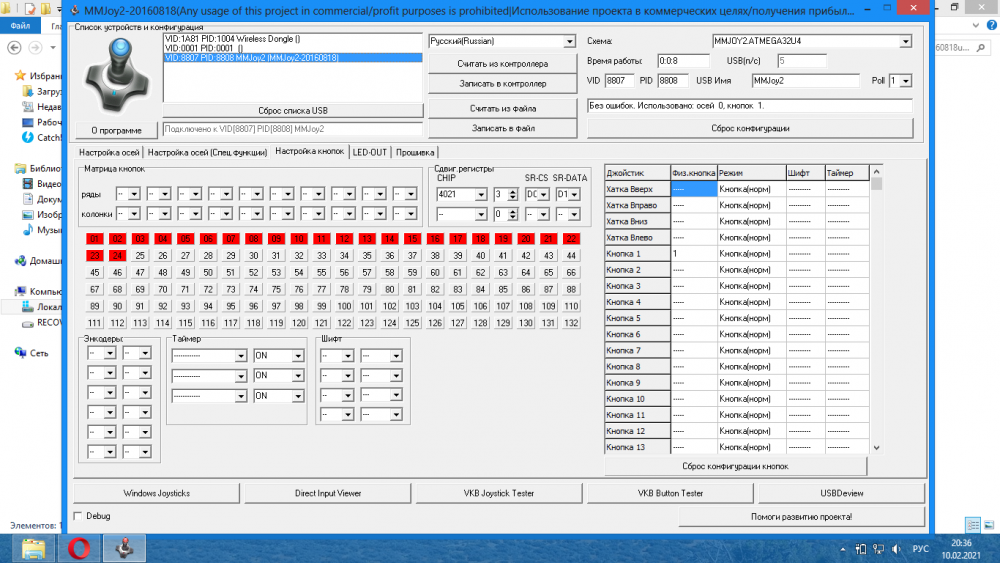Click the USB Имя text field
This screenshot has height=563, width=1000.
tap(806, 80)
